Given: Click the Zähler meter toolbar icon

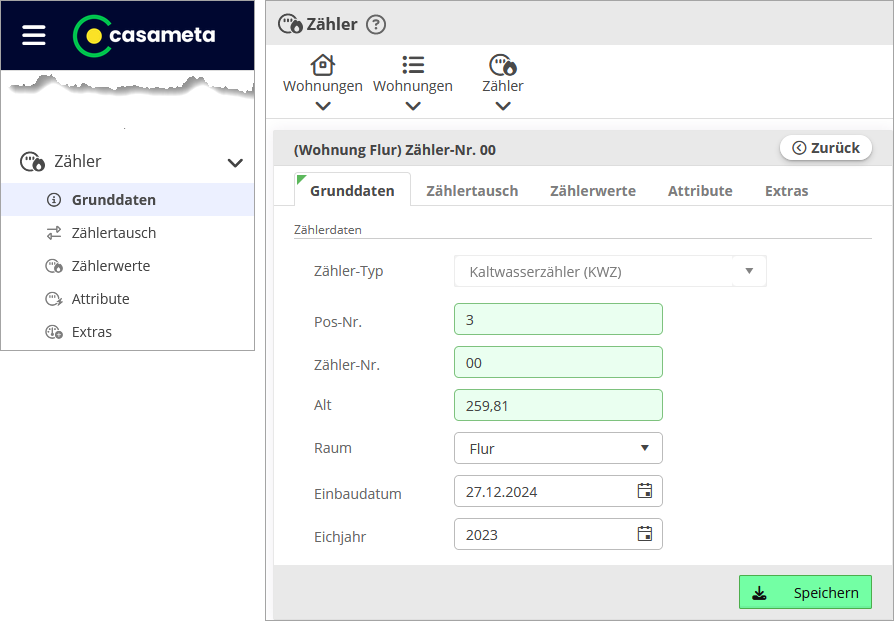Looking at the screenshot, I should 503,65.
